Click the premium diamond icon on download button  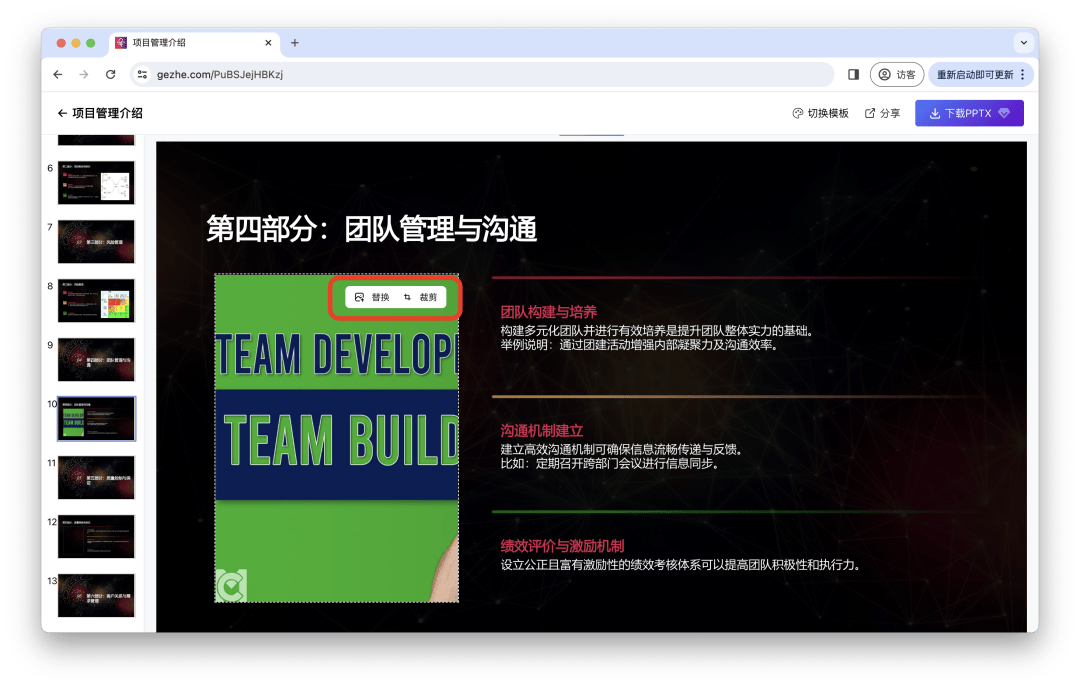click(x=1006, y=113)
